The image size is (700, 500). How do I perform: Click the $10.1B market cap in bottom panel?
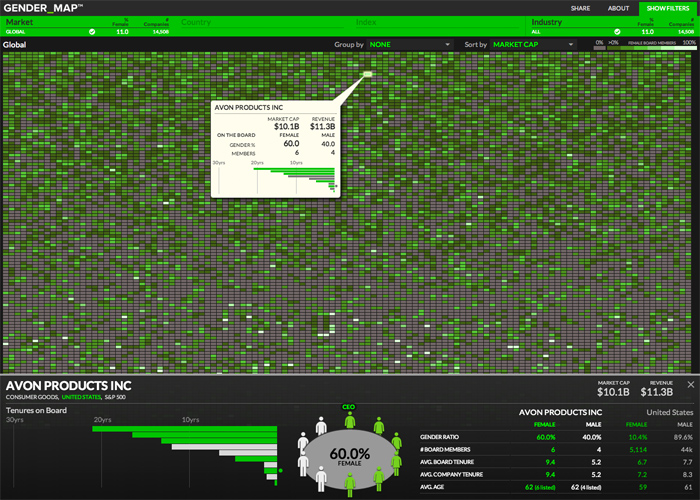click(x=613, y=392)
